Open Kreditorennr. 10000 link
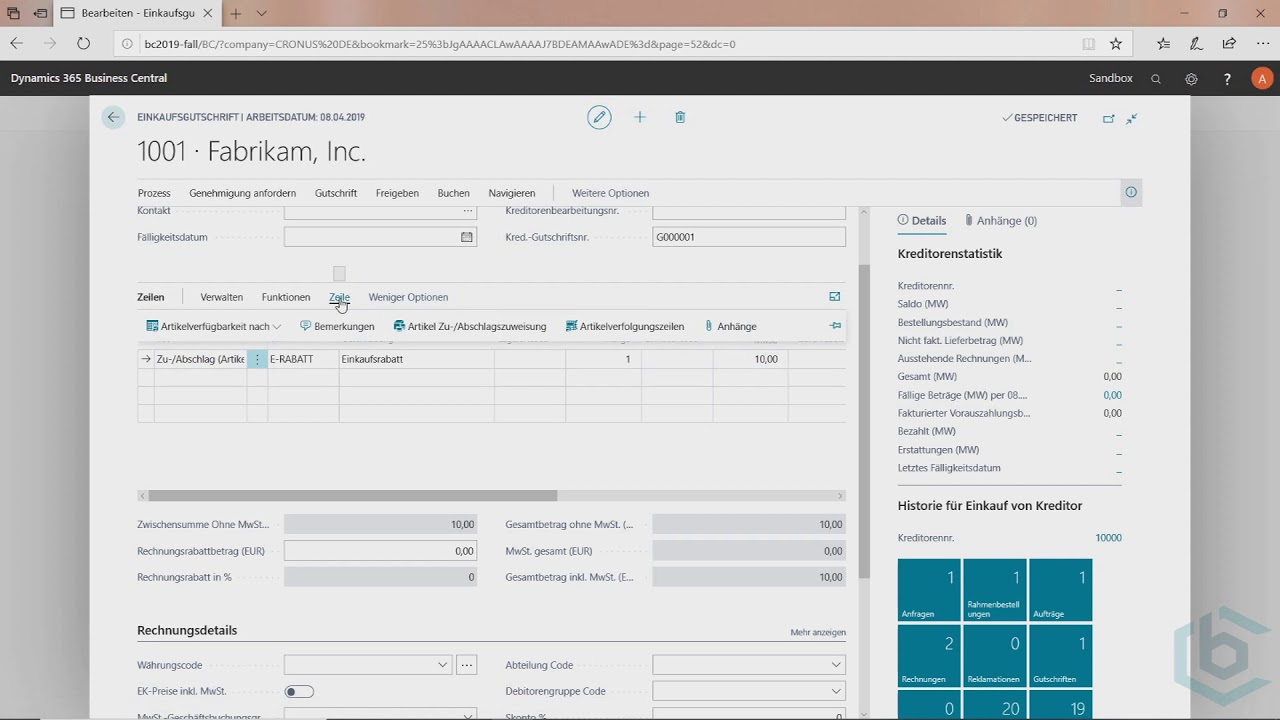Image resolution: width=1280 pixels, height=720 pixels. tap(1108, 538)
